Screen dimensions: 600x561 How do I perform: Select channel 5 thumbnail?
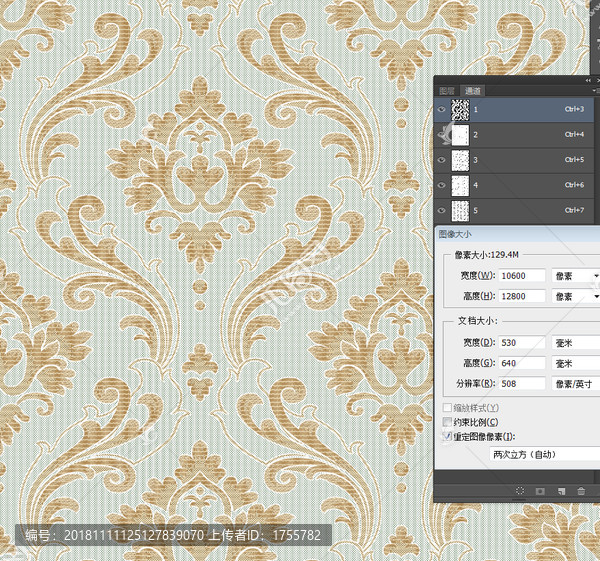tap(460, 211)
